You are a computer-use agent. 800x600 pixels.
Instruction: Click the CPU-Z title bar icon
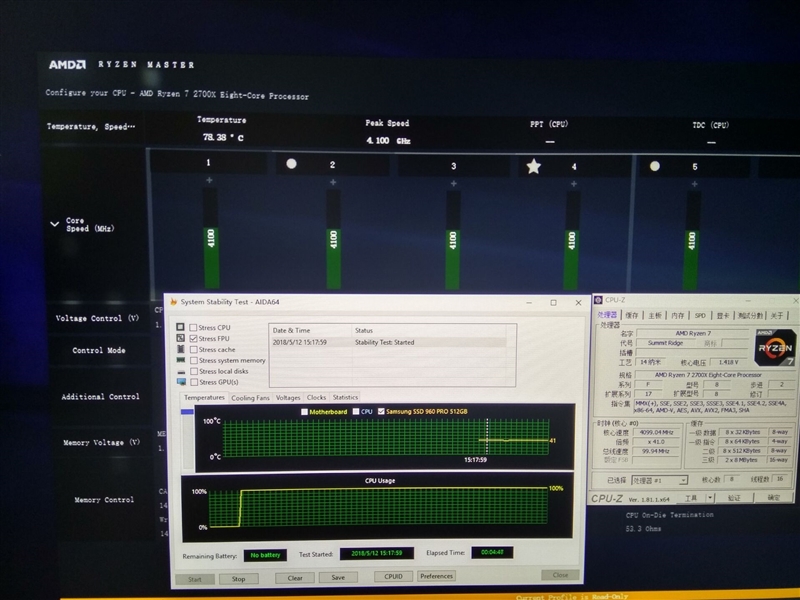[598, 301]
